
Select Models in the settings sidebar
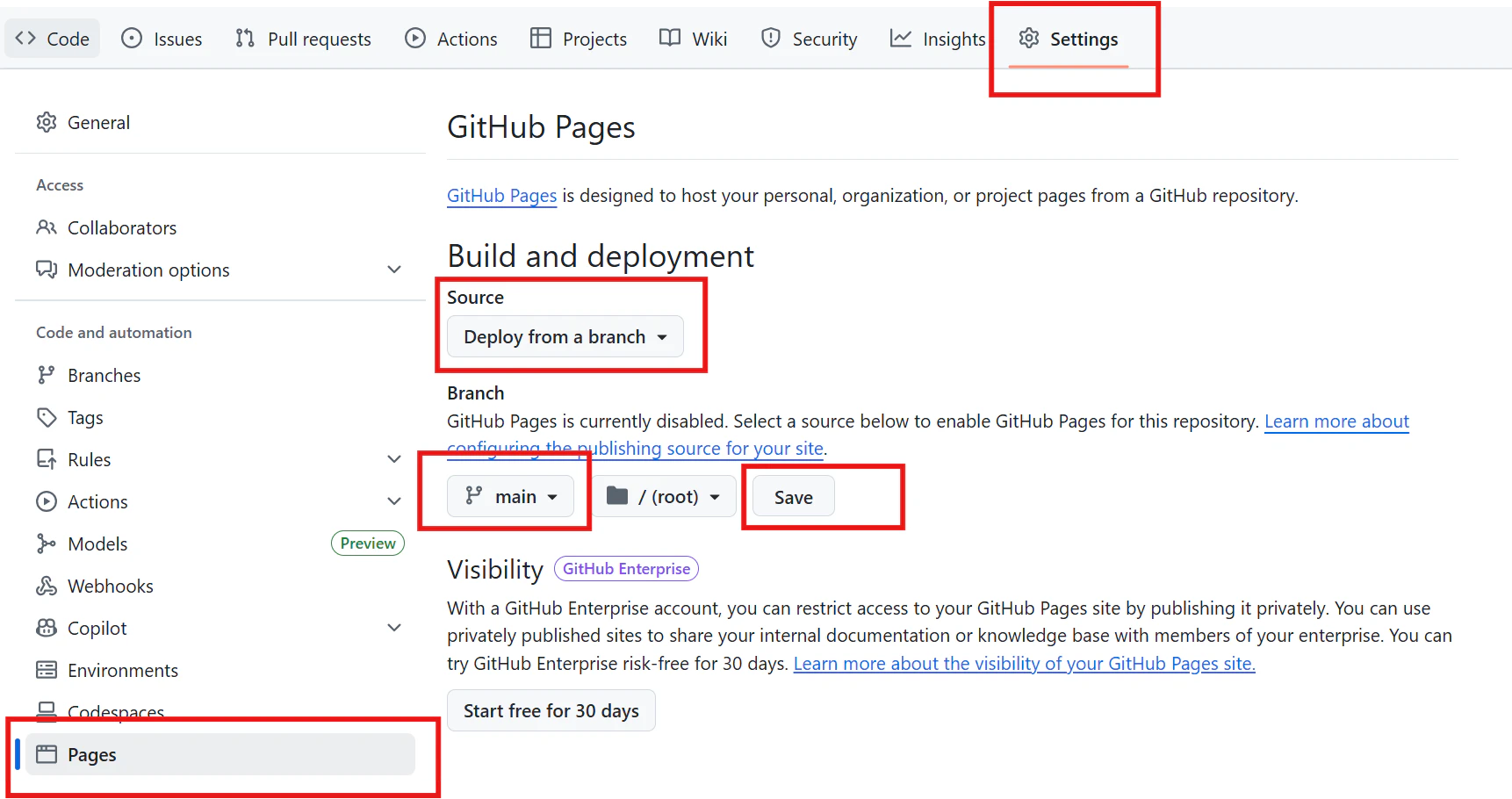[220, 544]
